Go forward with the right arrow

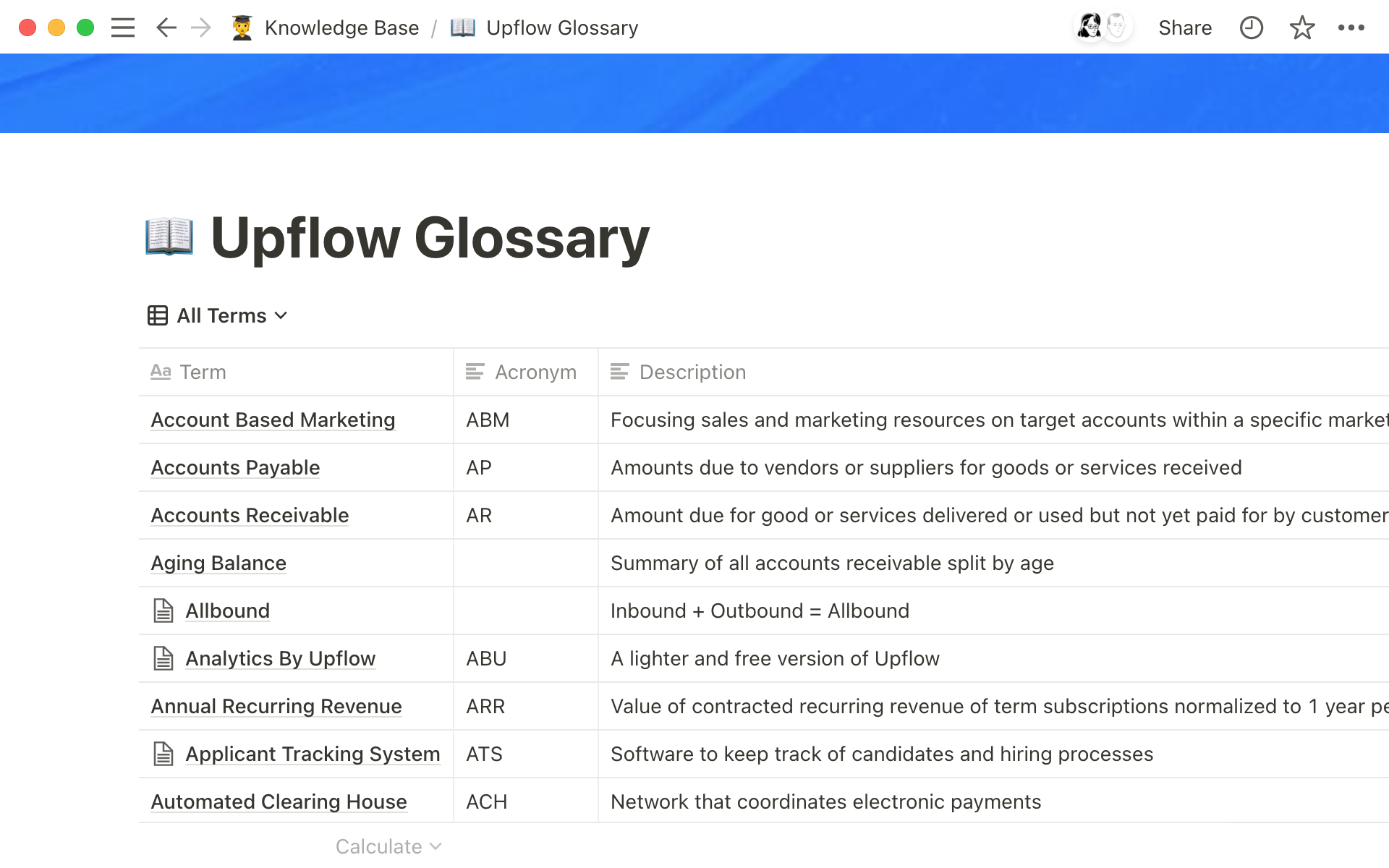201,27
